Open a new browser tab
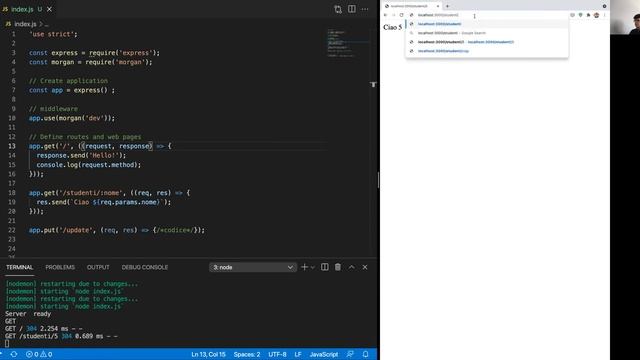 [447, 6]
